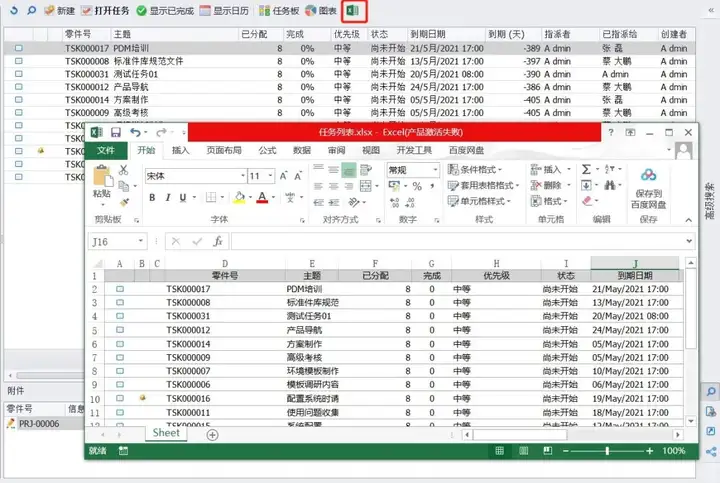Click the Cut scissors icon

pos(124,170)
